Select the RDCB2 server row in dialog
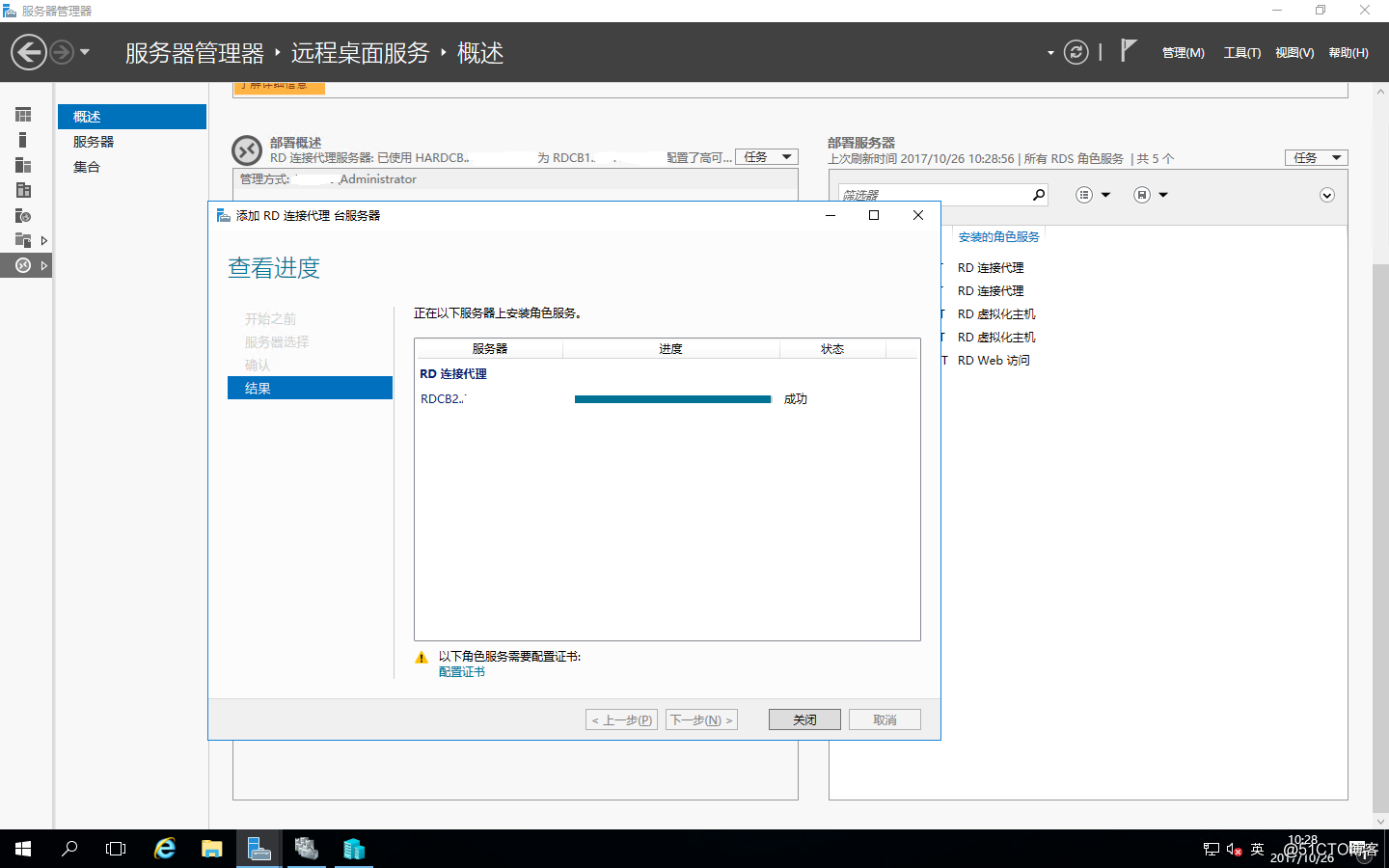Image resolution: width=1389 pixels, height=868 pixels. (667, 399)
